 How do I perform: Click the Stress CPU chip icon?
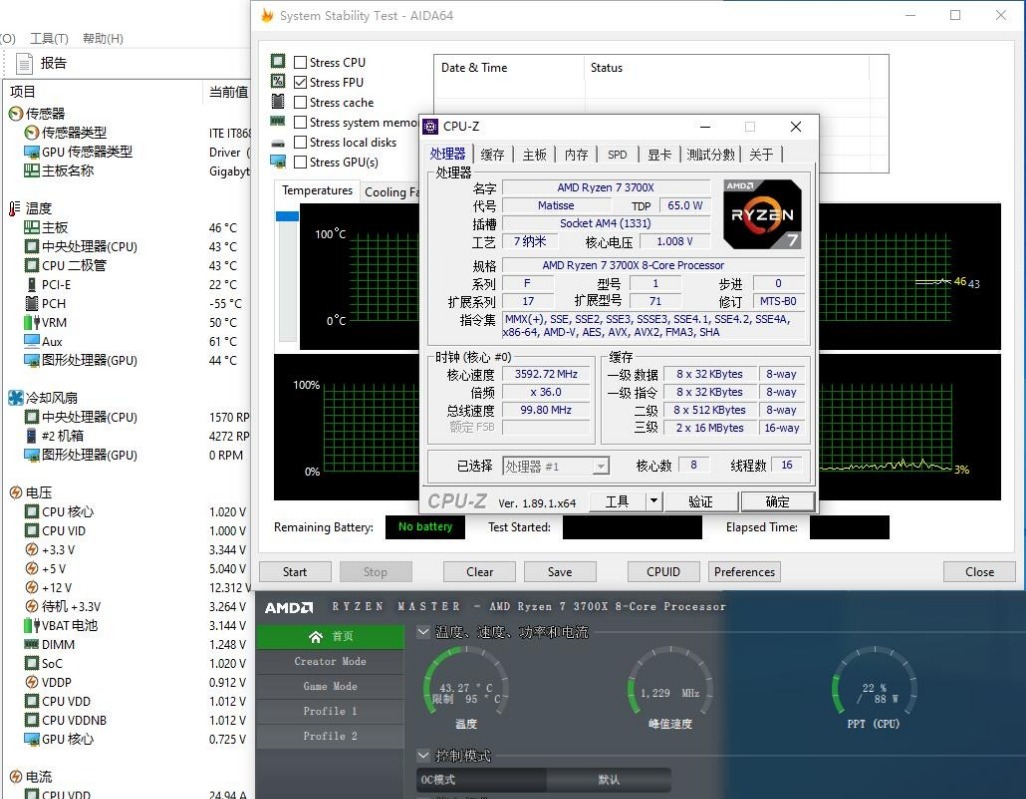point(278,62)
